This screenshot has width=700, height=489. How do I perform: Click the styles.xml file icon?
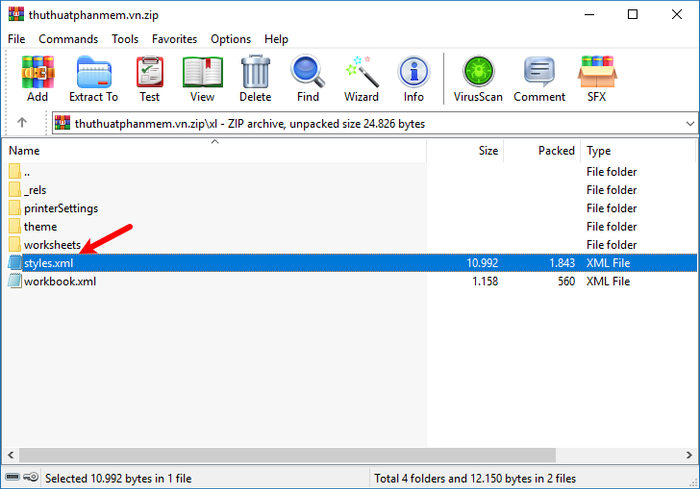[15, 263]
